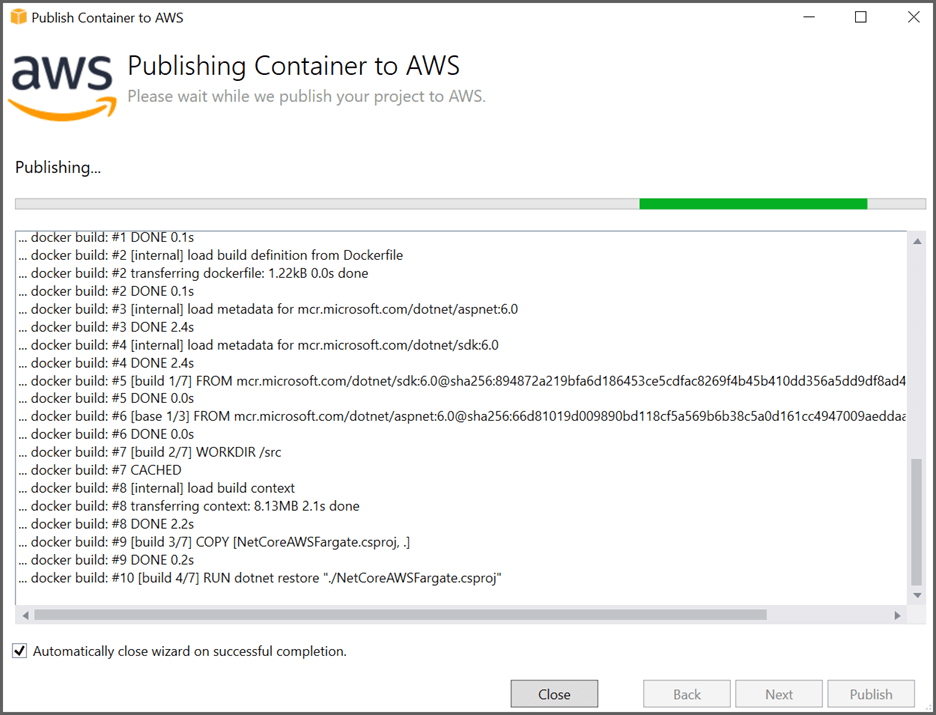Click the Next button

pos(778,693)
